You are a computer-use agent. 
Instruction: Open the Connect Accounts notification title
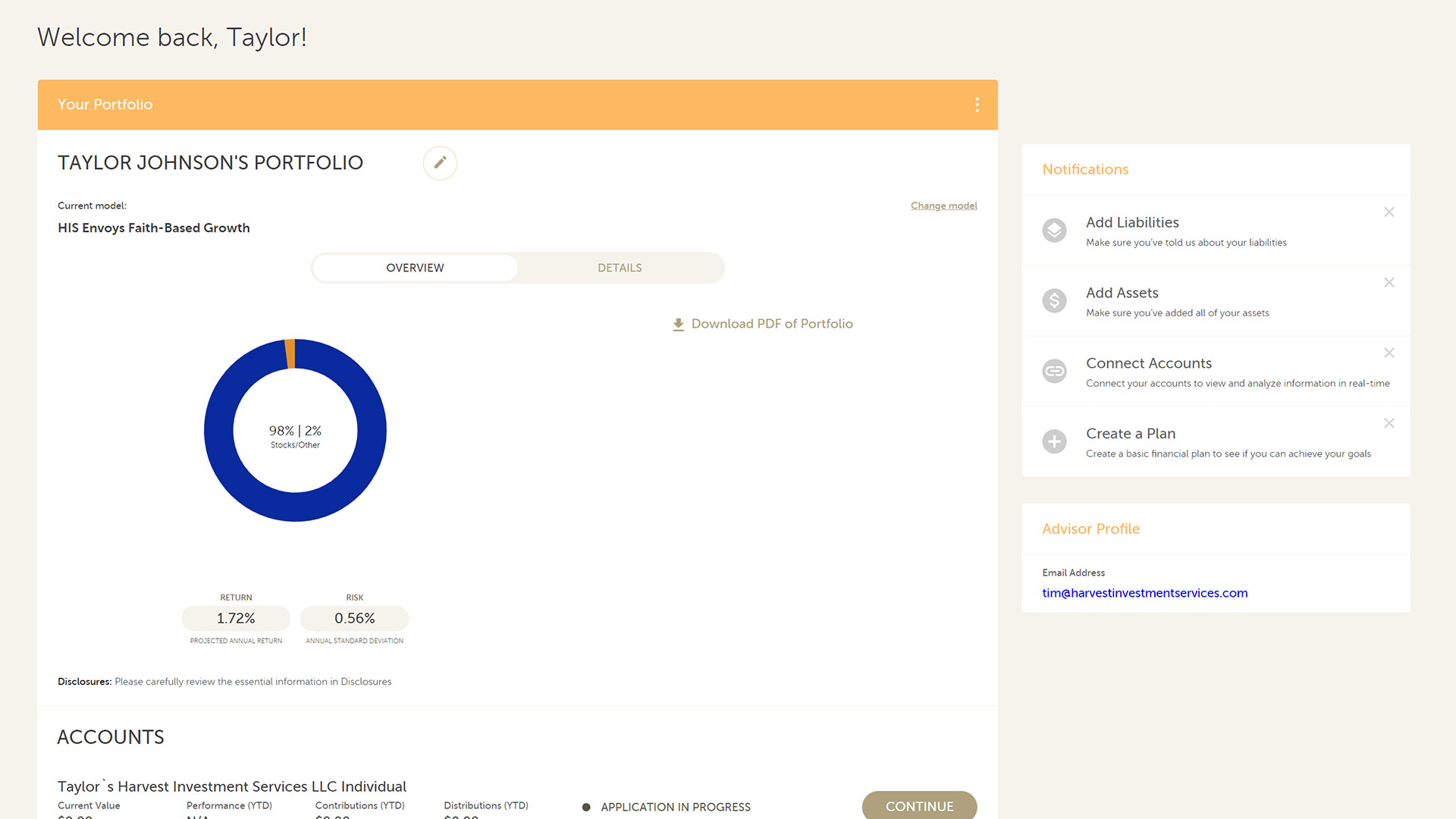pyautogui.click(x=1148, y=363)
